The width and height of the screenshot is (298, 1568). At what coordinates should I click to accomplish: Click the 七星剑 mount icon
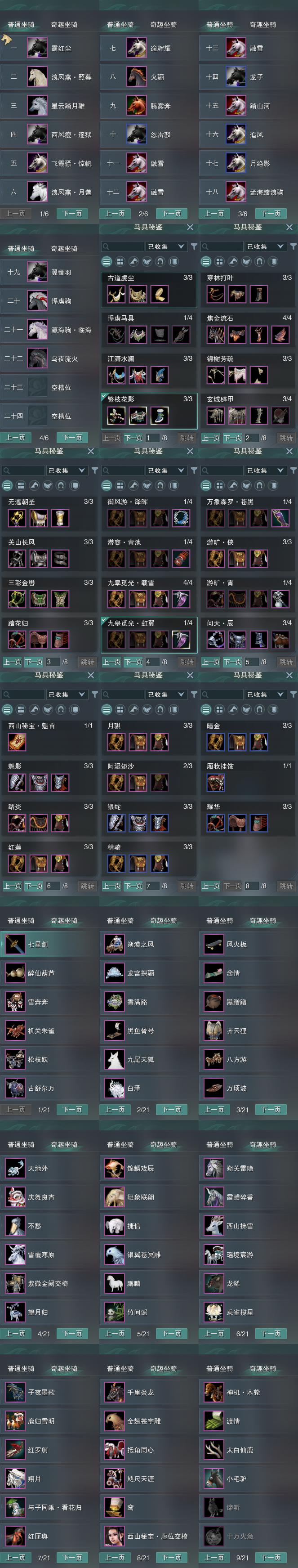(14, 944)
